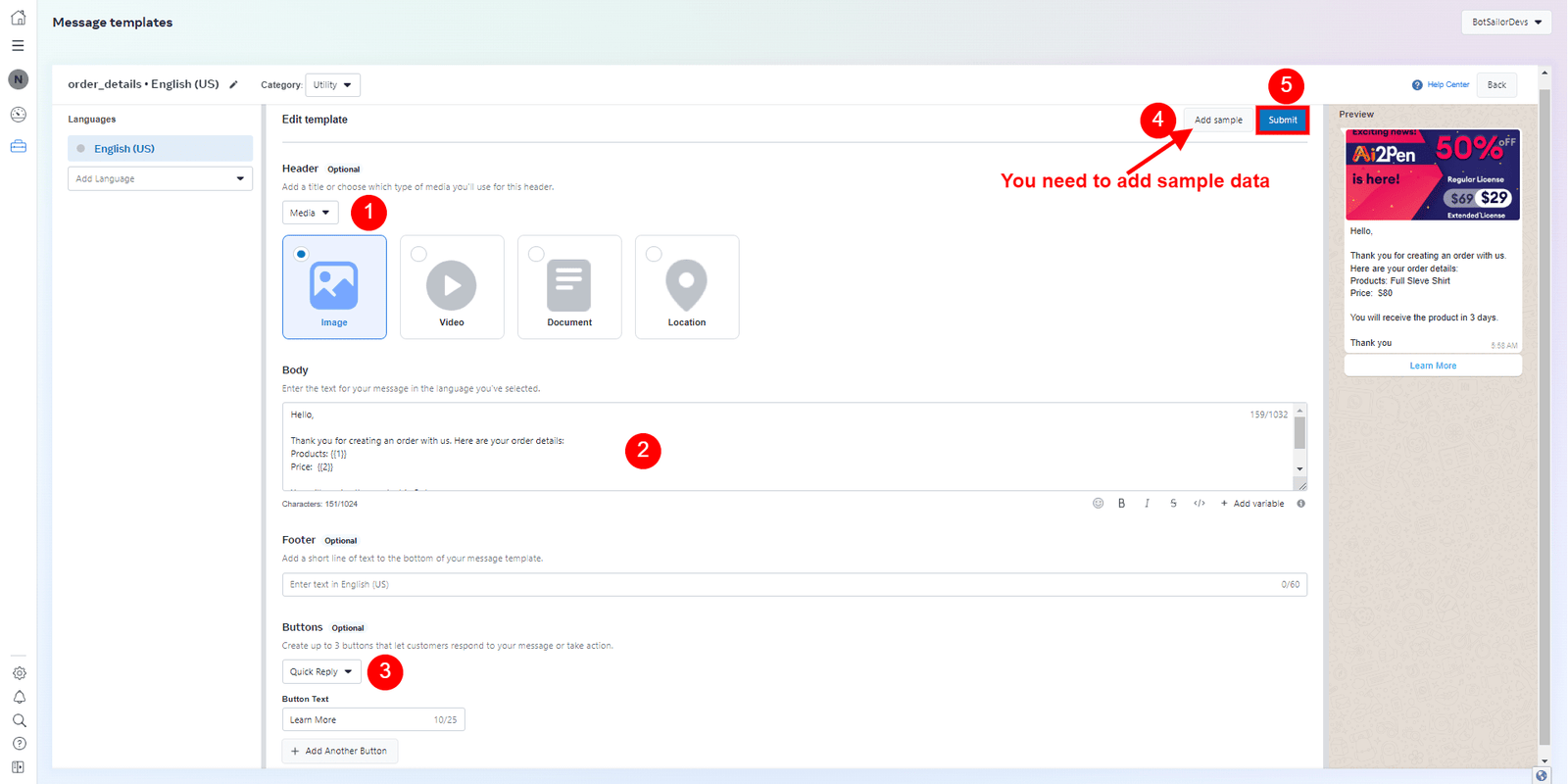Click the emoji icon in body toolbar
1568x784 pixels.
tap(1098, 503)
